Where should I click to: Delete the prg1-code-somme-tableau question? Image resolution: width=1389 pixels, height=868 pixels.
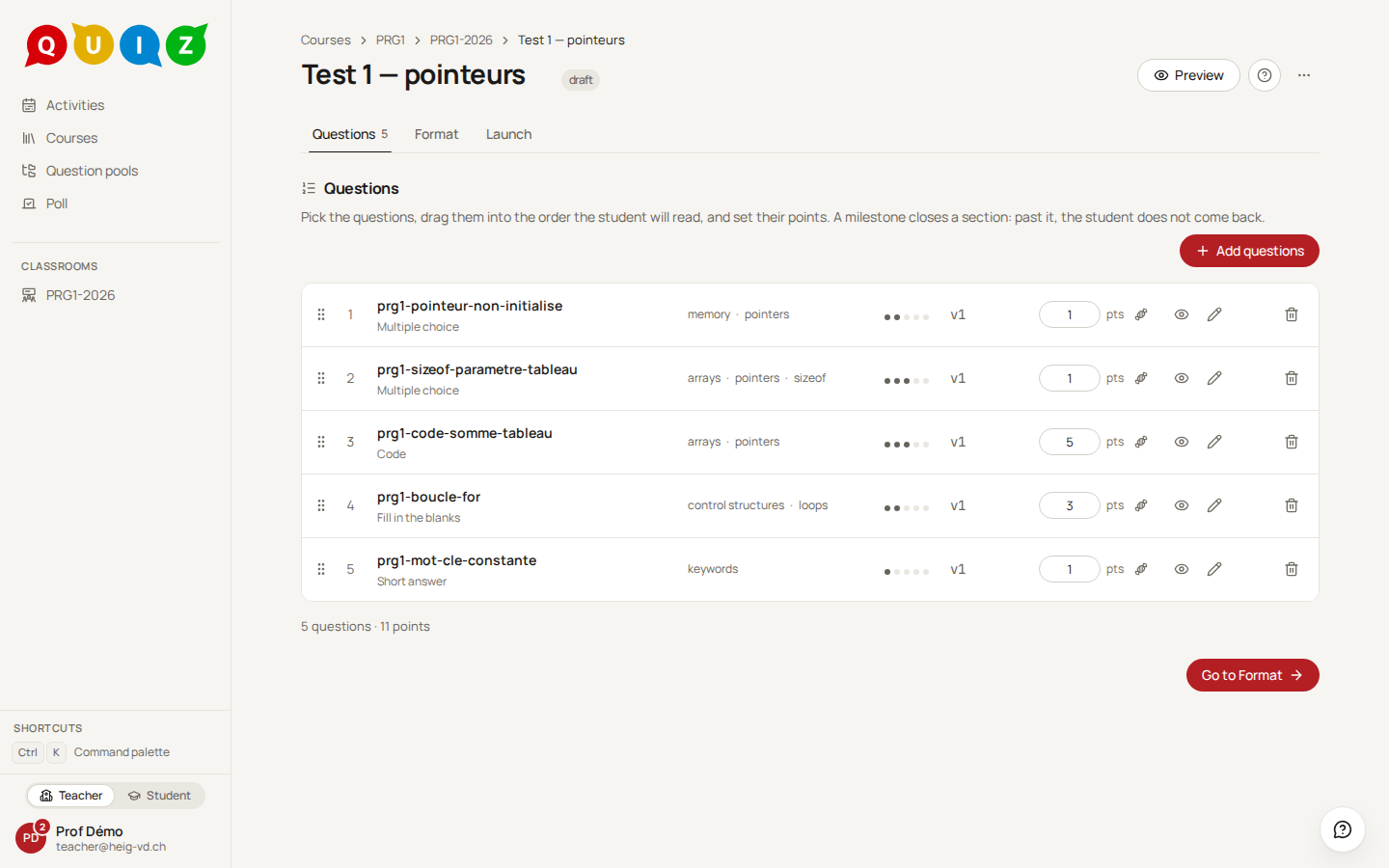[x=1292, y=442]
